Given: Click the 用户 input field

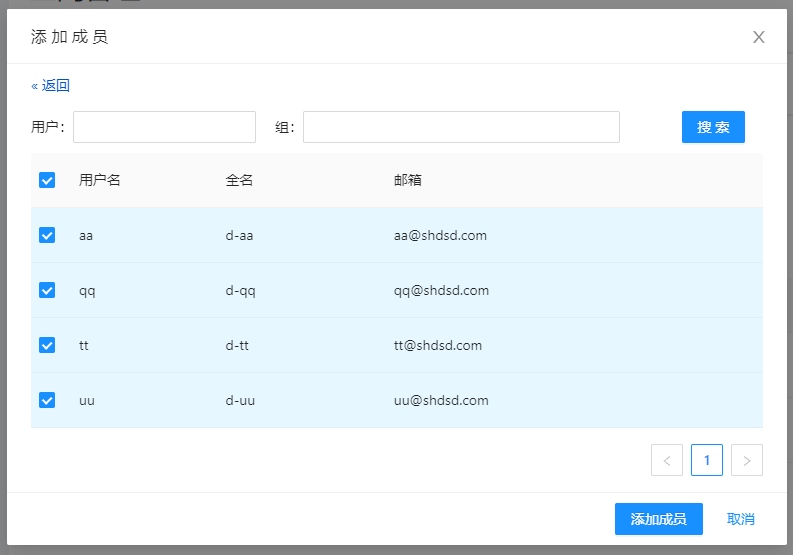Looking at the screenshot, I should tap(164, 127).
